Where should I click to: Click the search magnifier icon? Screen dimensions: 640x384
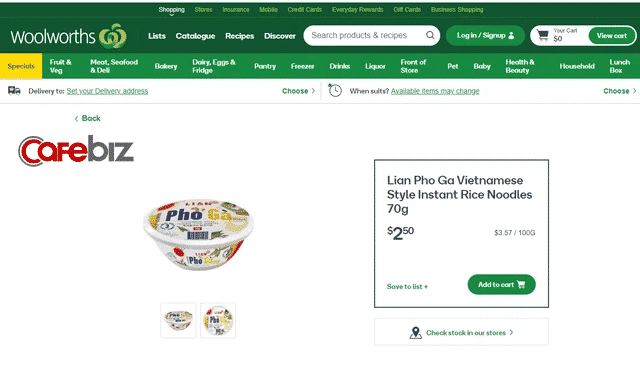[430, 35]
